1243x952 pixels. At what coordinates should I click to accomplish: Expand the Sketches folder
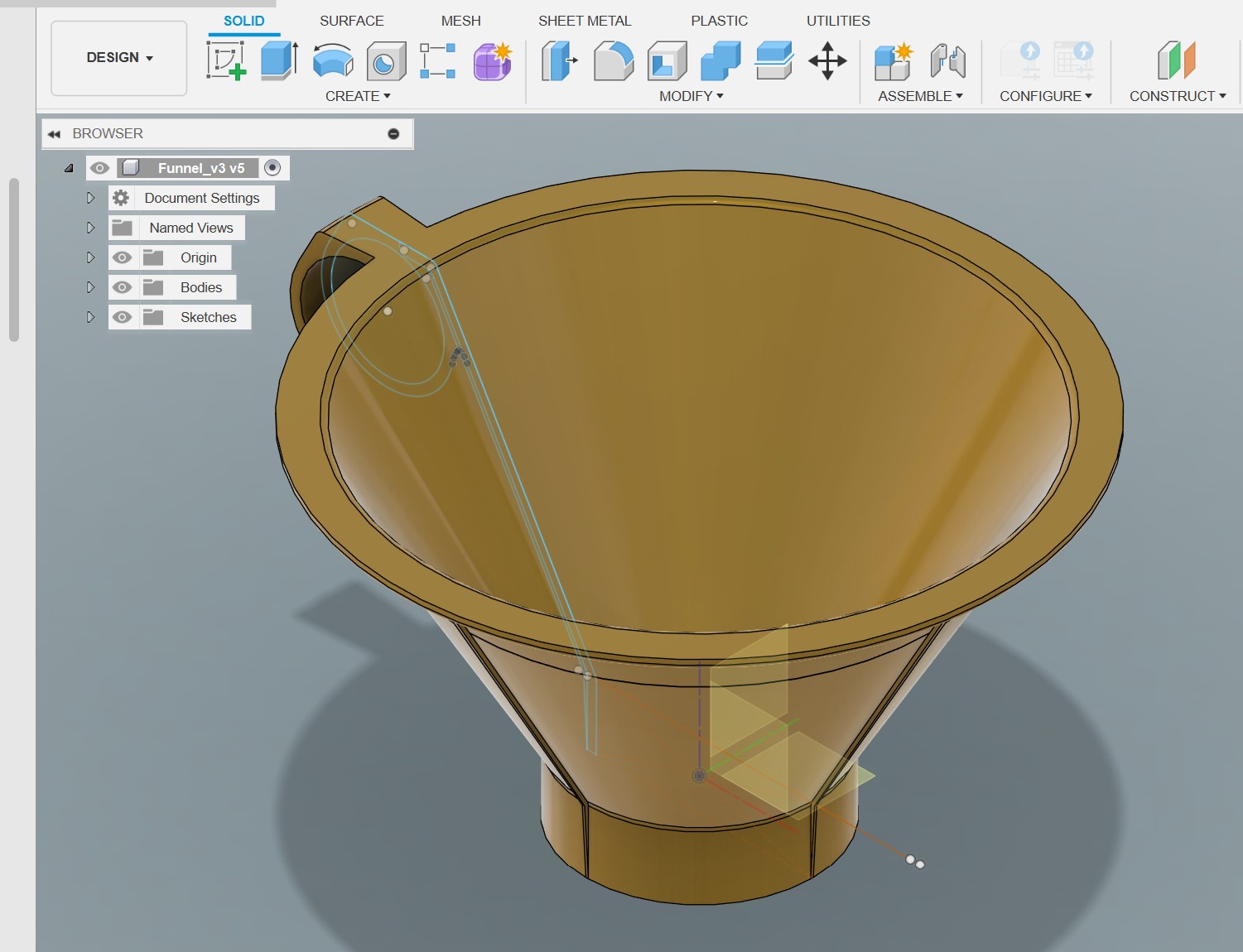[x=91, y=317]
